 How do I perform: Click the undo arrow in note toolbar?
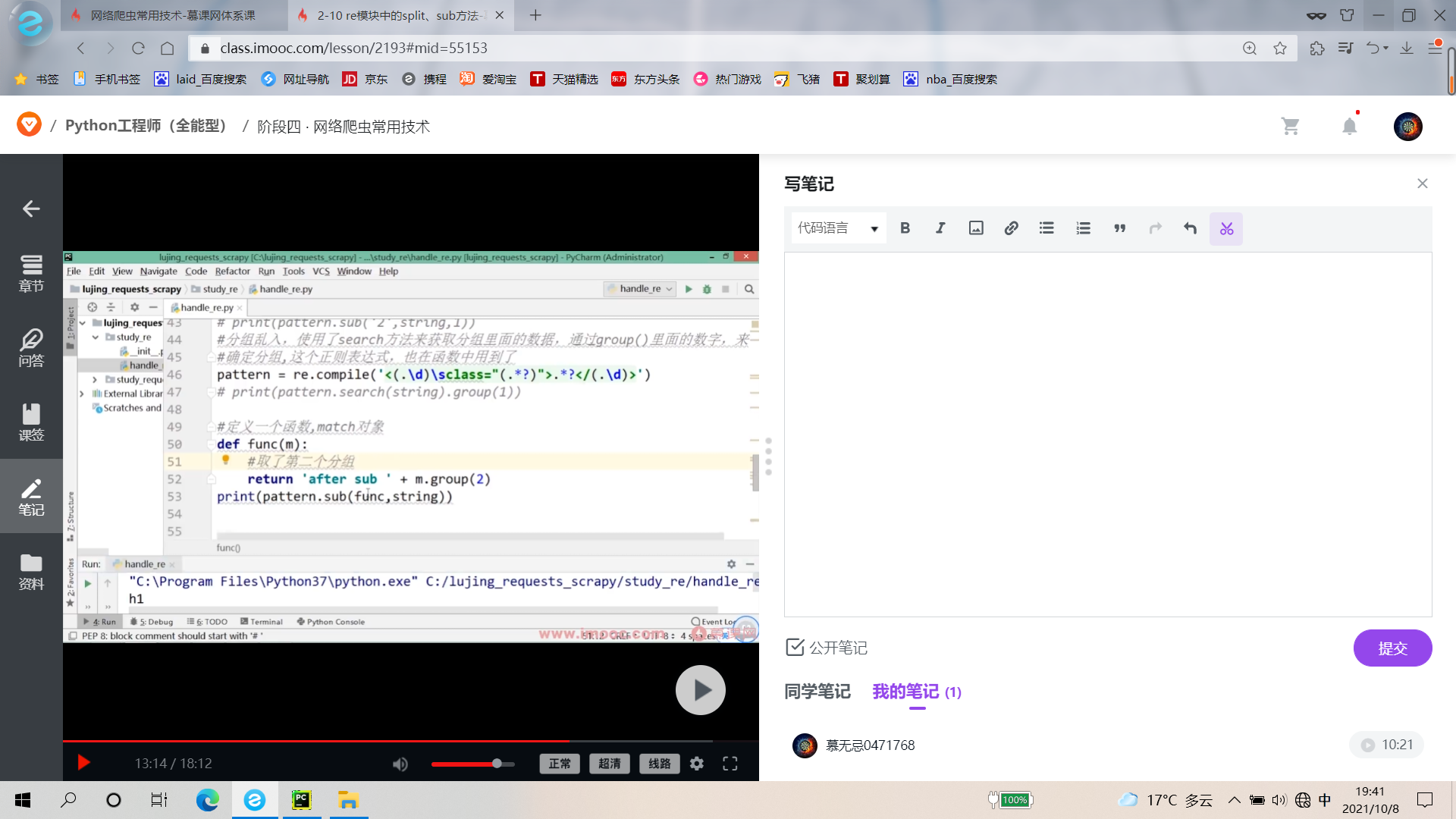1191,228
